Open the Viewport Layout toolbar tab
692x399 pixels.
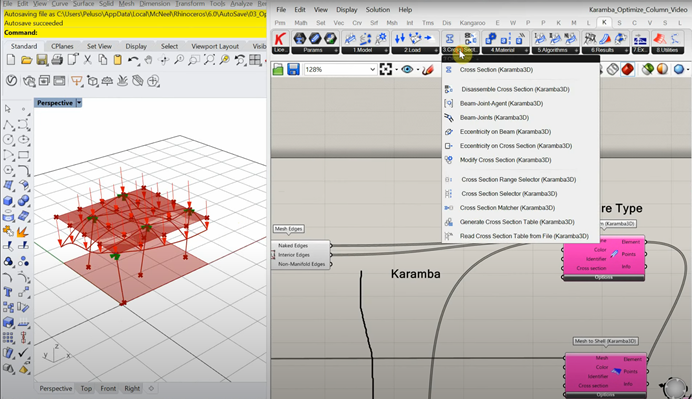[215, 46]
